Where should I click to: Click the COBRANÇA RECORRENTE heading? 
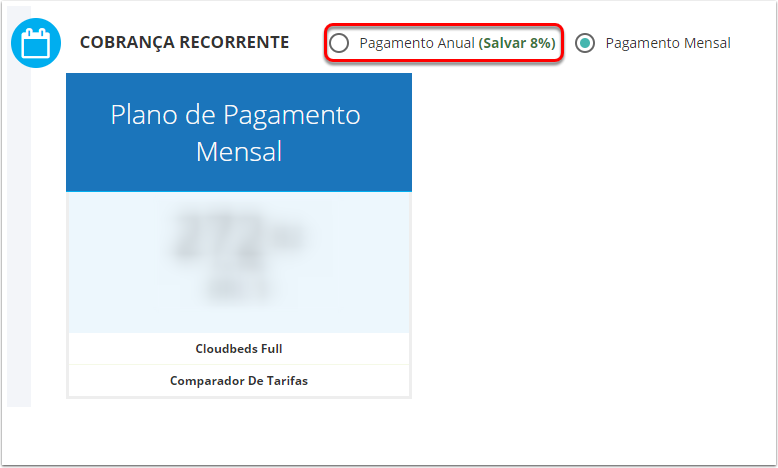point(185,43)
